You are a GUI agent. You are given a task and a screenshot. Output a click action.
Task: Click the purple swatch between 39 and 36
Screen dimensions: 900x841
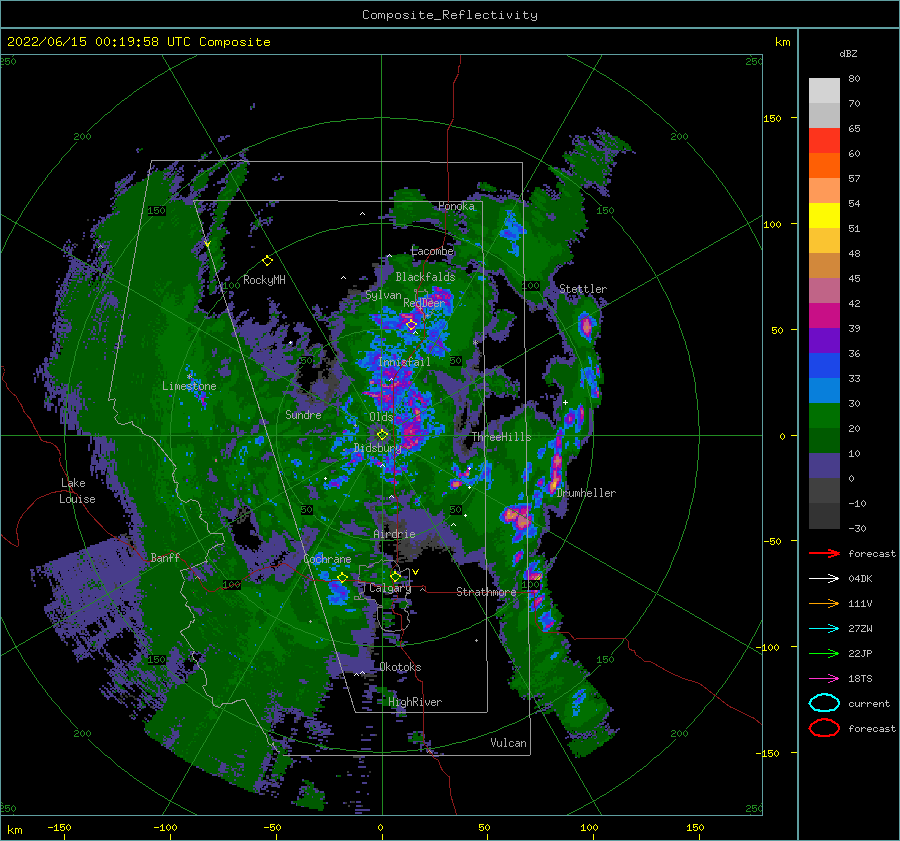click(824, 340)
